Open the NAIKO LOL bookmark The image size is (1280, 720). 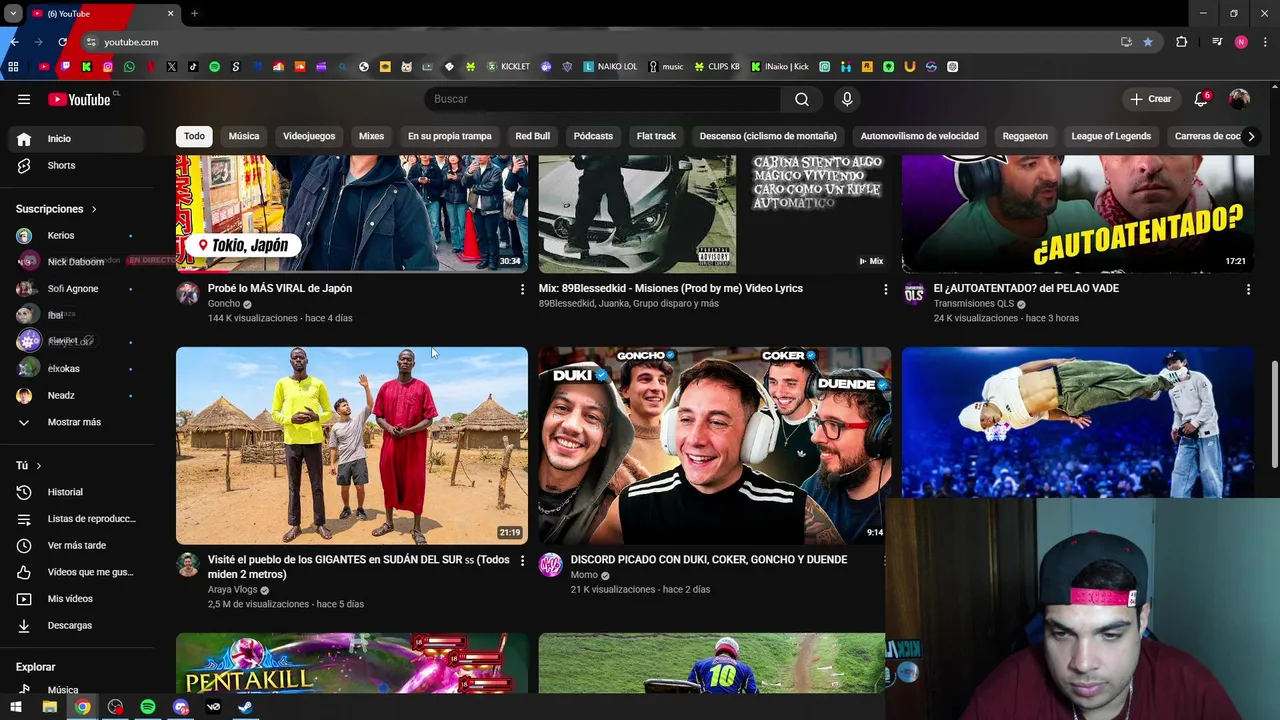(610, 67)
